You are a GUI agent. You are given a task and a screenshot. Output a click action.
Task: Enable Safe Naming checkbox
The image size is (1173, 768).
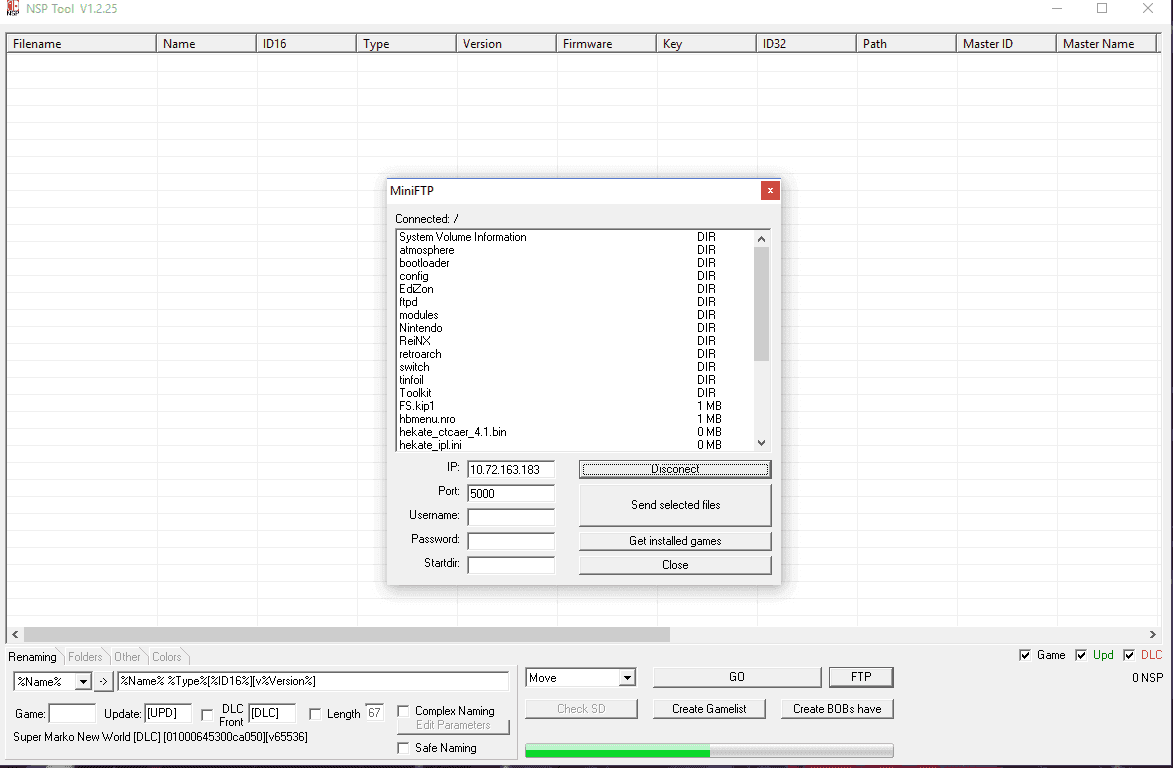click(x=403, y=748)
